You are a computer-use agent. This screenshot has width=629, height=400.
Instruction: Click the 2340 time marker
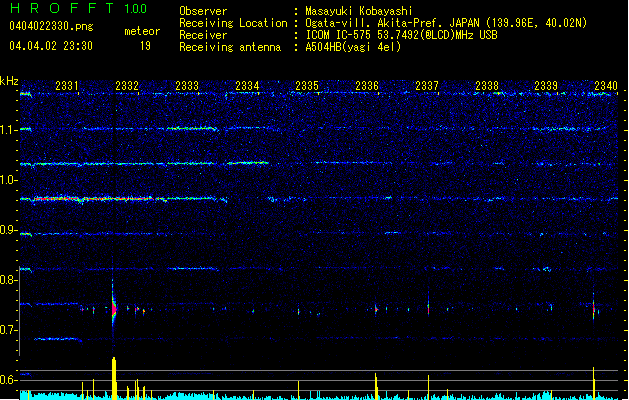(606, 86)
